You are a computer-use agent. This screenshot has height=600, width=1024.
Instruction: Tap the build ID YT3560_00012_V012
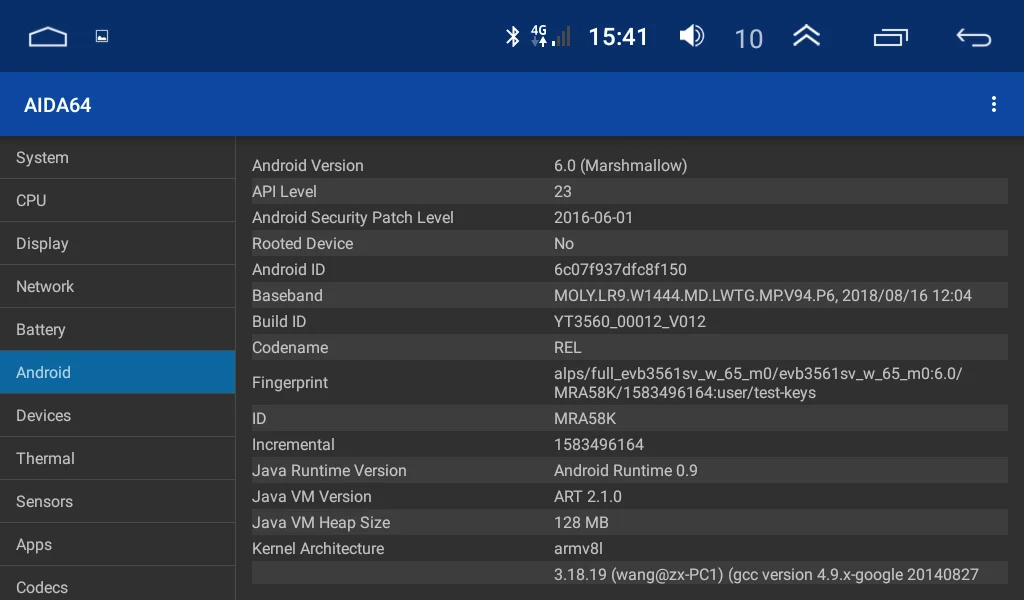pyautogui.click(x=630, y=322)
